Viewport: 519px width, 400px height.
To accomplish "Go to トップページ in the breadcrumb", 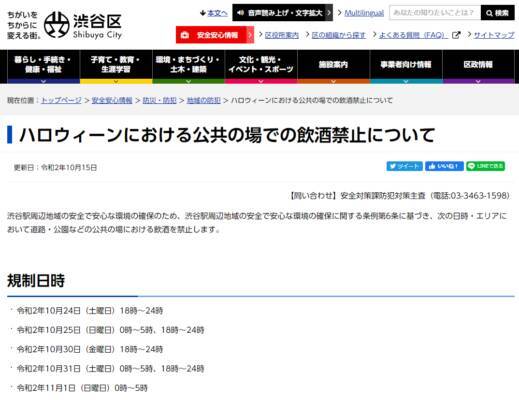I will click(61, 100).
